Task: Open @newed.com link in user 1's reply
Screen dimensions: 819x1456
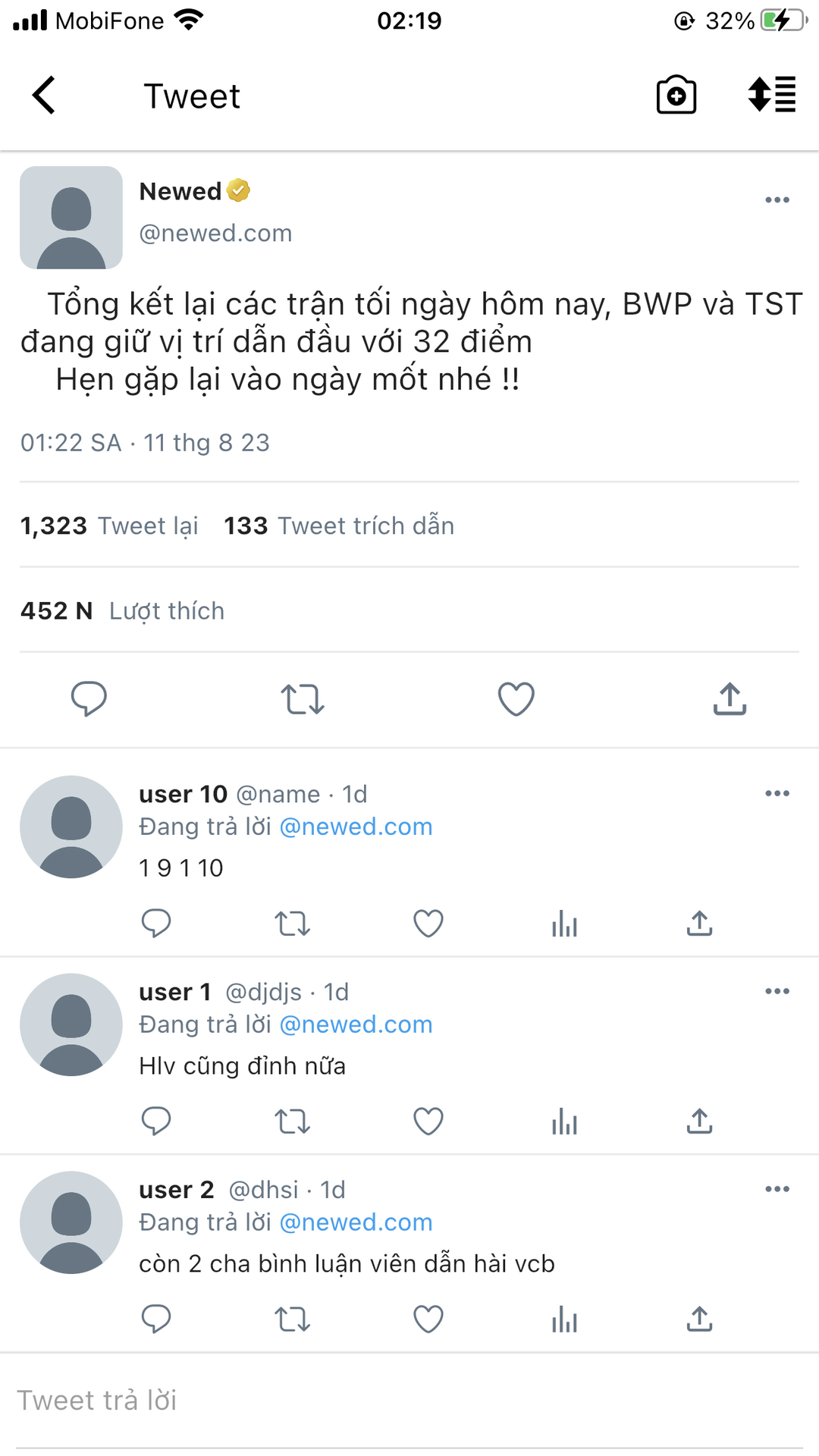Action: (x=356, y=1025)
